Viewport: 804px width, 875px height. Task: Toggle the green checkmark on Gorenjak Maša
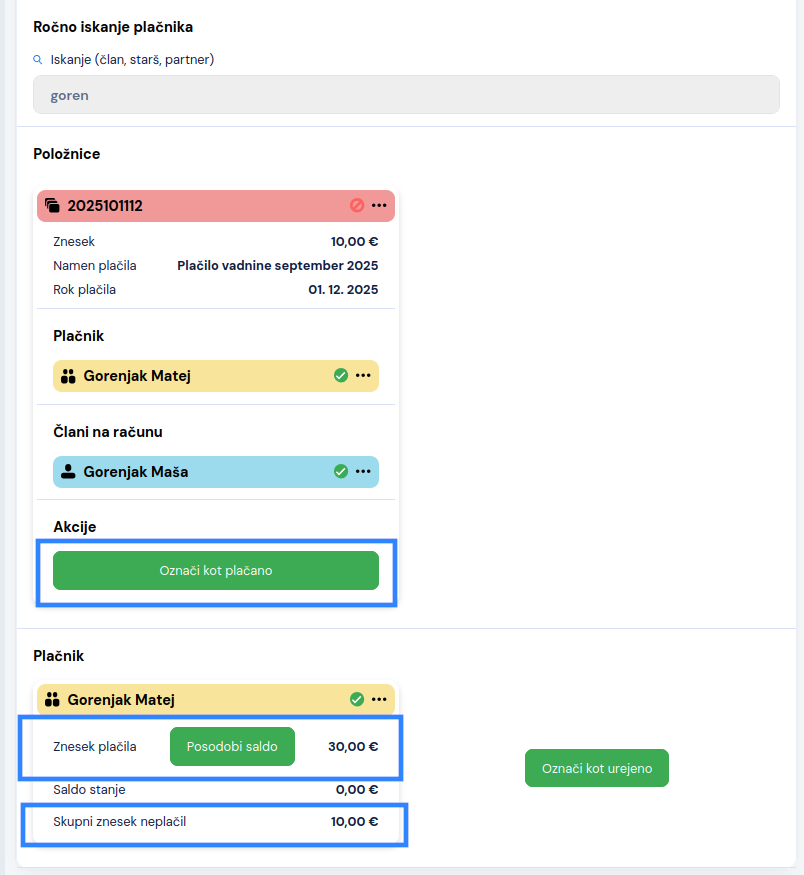(x=340, y=471)
